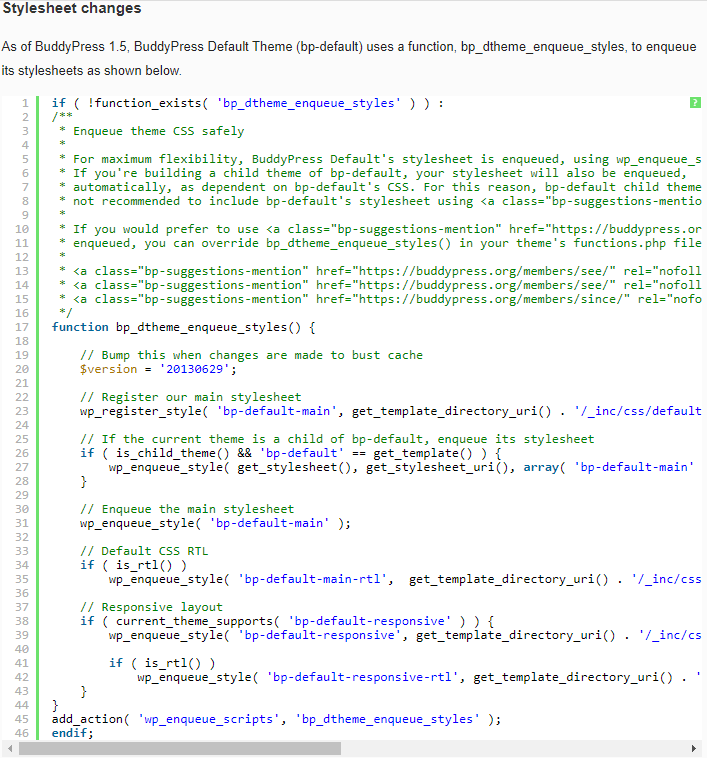This screenshot has height=758, width=707.
Task: Click the comment line starting 'enqueued, you can override'
Action: click(380, 243)
